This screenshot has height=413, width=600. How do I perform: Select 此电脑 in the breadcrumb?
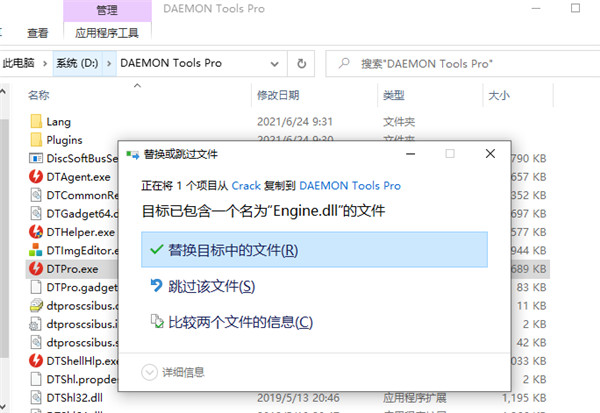(x=18, y=63)
